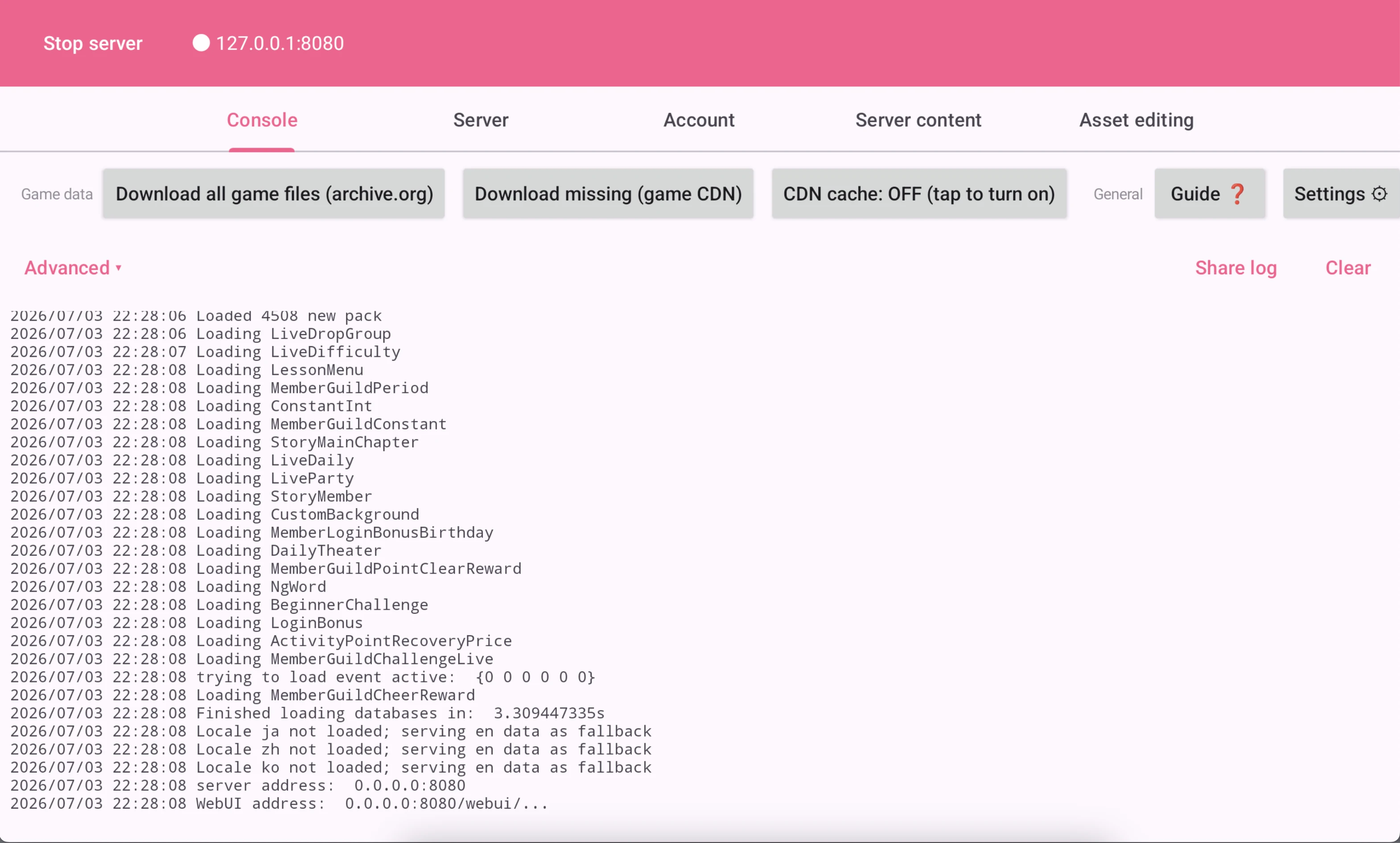This screenshot has width=1400, height=843.
Task: Click the 'Loading BeginnerChallenge' log line
Action: 219,605
